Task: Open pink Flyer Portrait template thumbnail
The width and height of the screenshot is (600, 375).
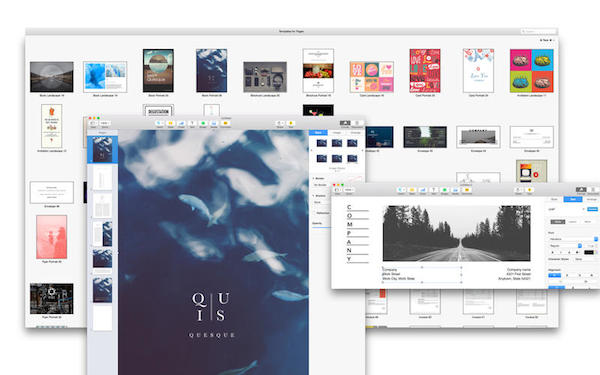Action: pyautogui.click(x=52, y=237)
